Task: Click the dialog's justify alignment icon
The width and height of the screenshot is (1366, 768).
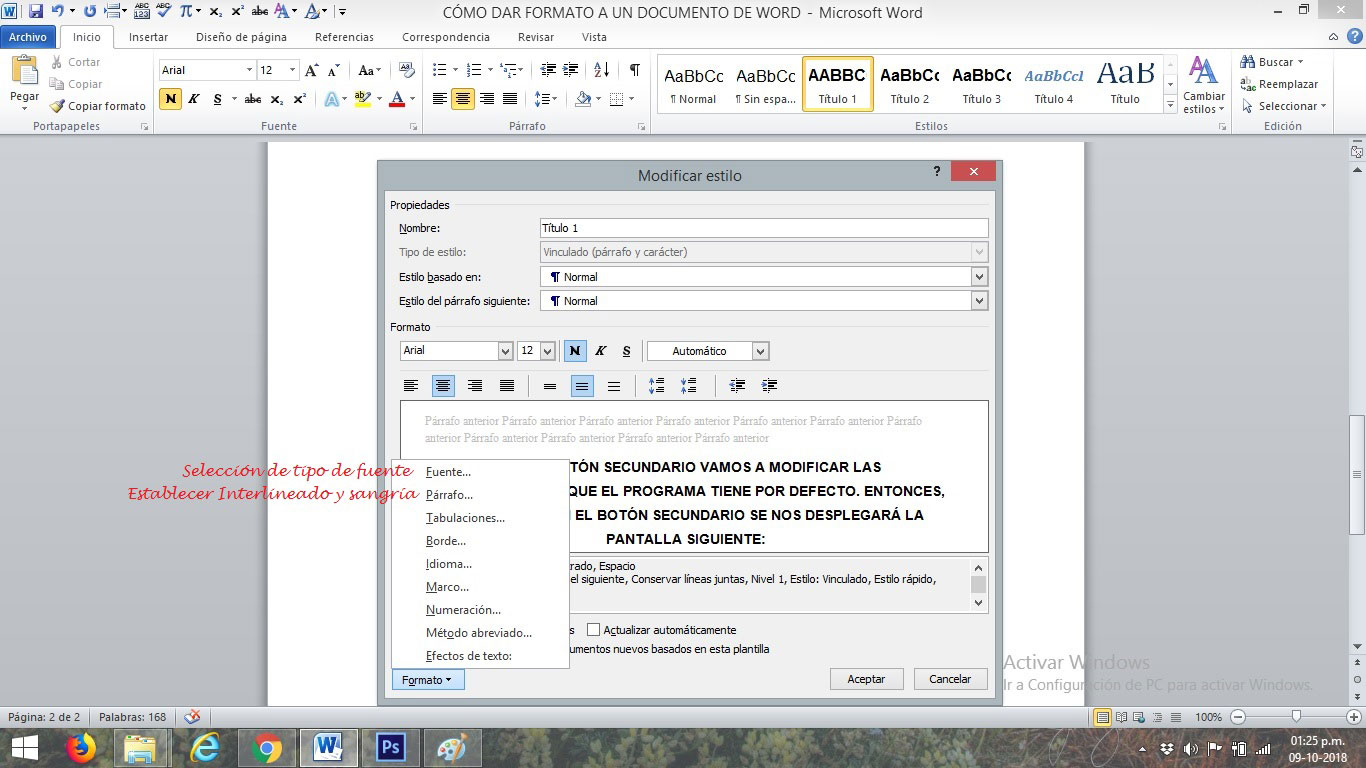Action: coord(507,386)
